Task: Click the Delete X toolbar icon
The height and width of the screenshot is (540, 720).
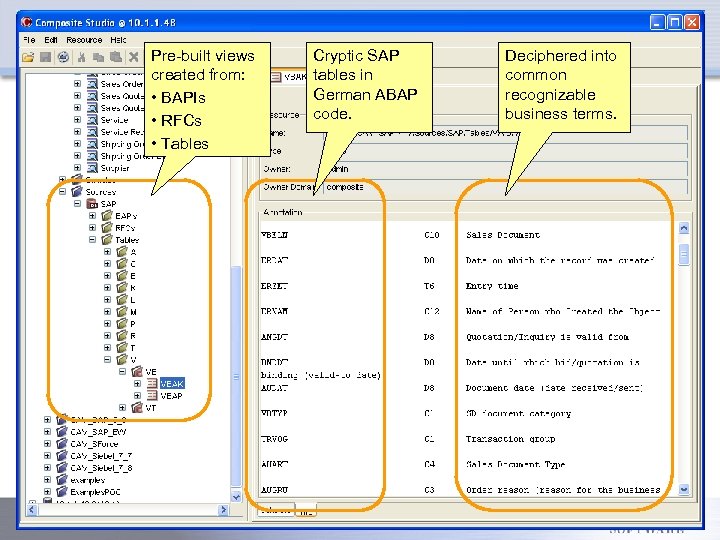Action: click(134, 57)
